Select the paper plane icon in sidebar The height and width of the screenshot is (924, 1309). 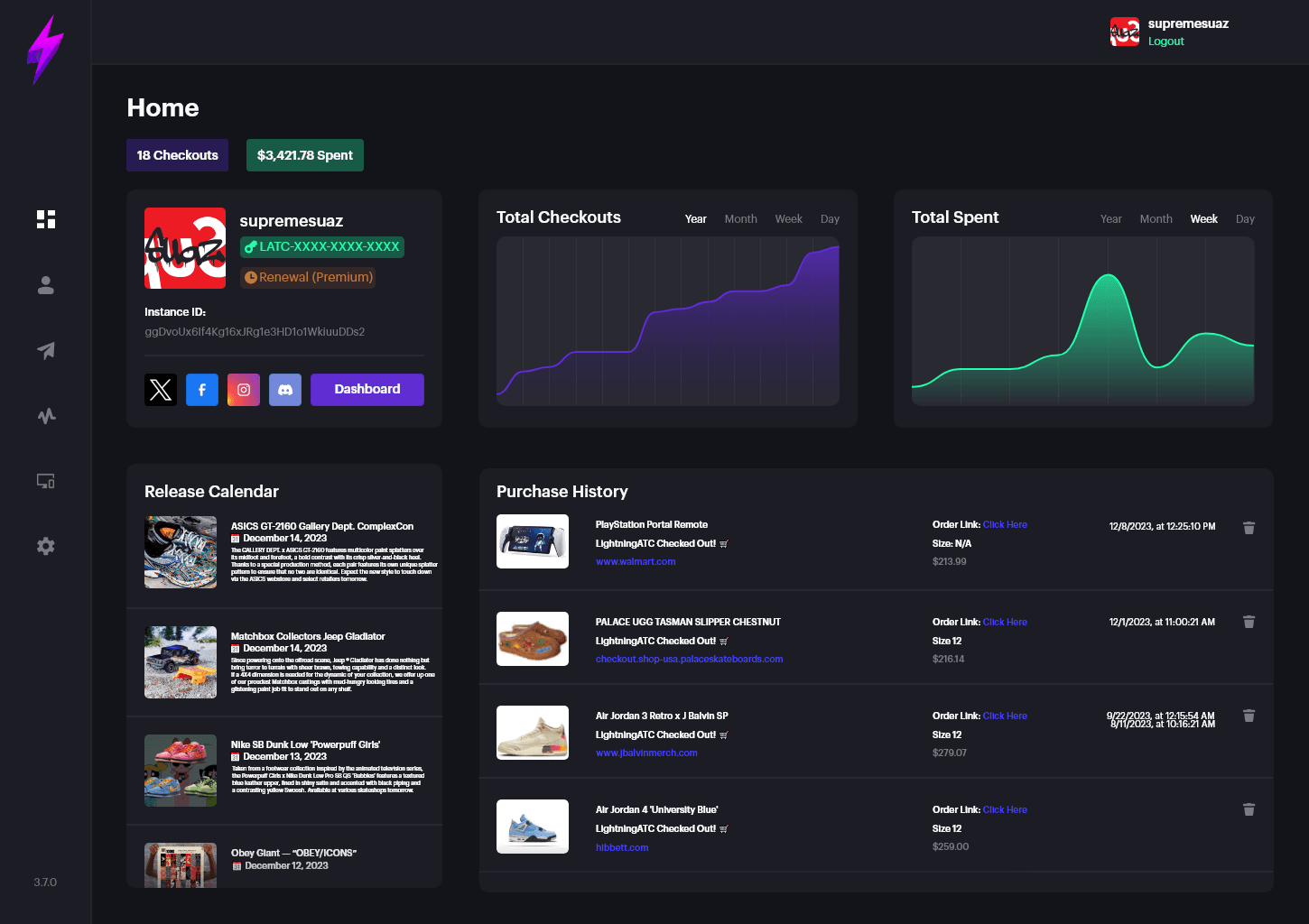tap(46, 350)
